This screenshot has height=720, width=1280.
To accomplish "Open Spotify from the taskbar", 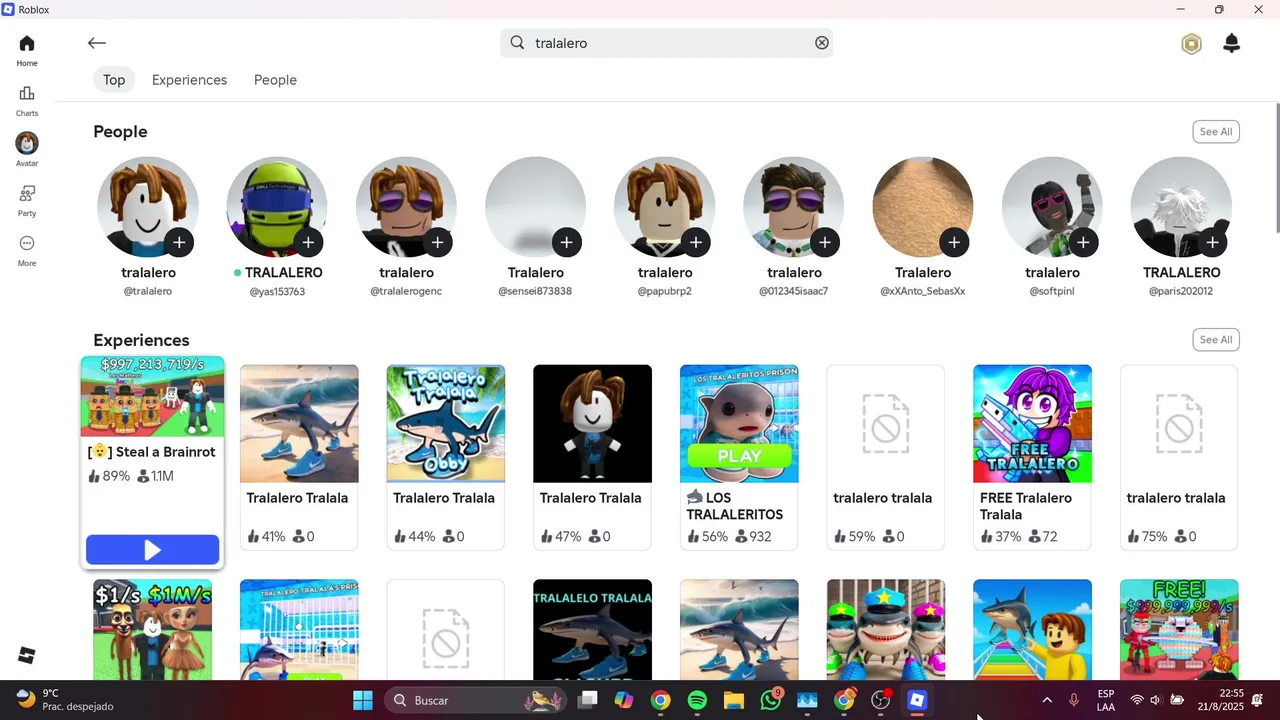I will click(x=697, y=700).
